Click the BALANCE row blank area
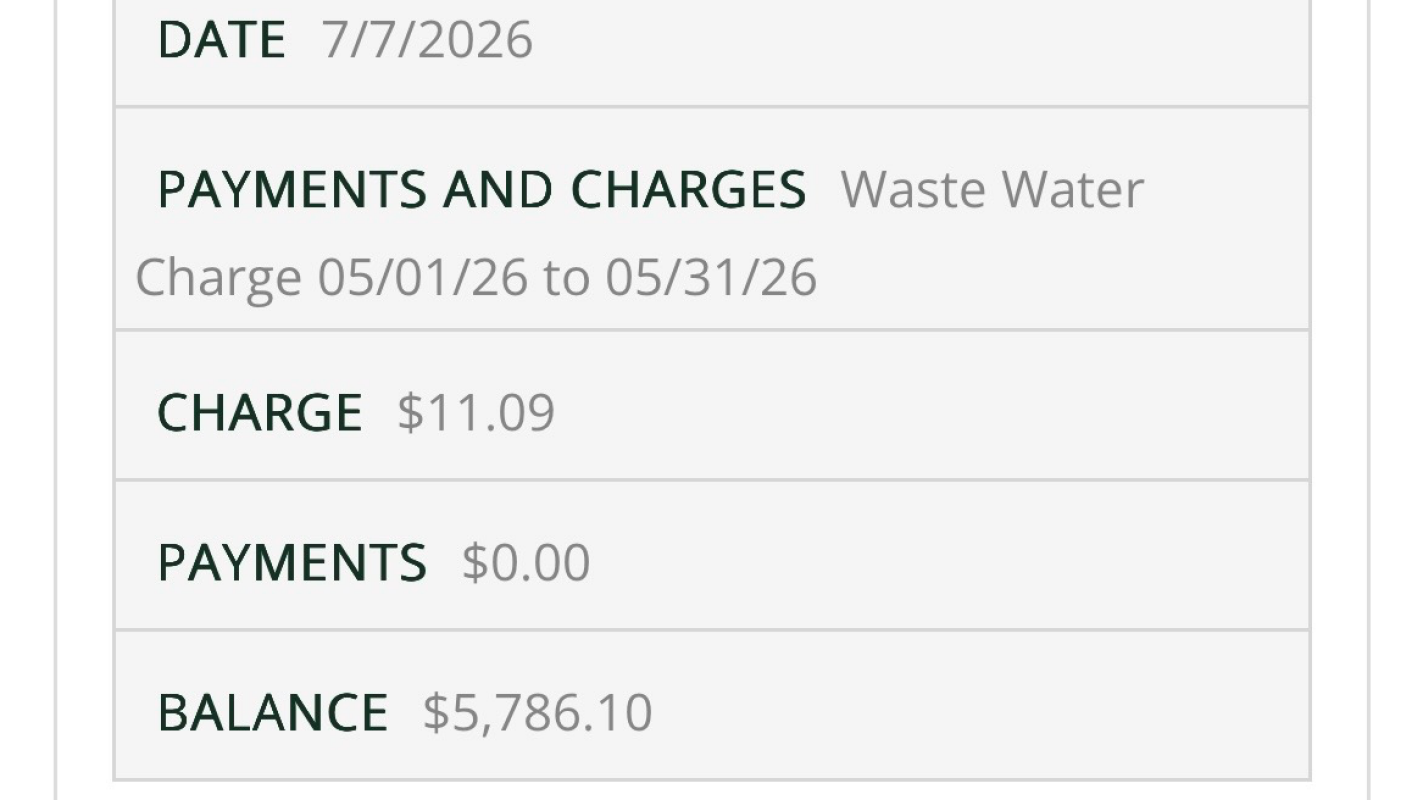The height and width of the screenshot is (800, 1423). pyautogui.click(x=980, y=706)
